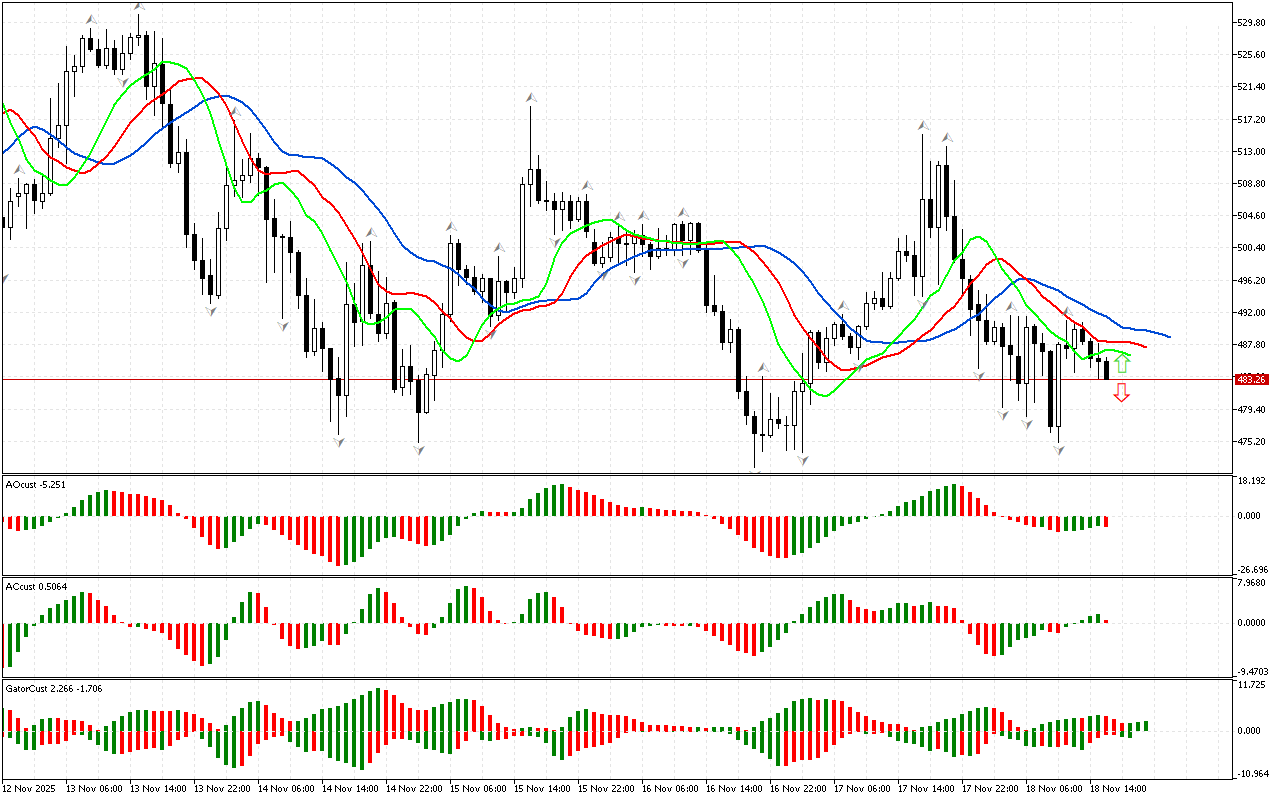Click the 12 Nov 2025 date label
This screenshot has width=1280, height=800.
(x=28, y=788)
